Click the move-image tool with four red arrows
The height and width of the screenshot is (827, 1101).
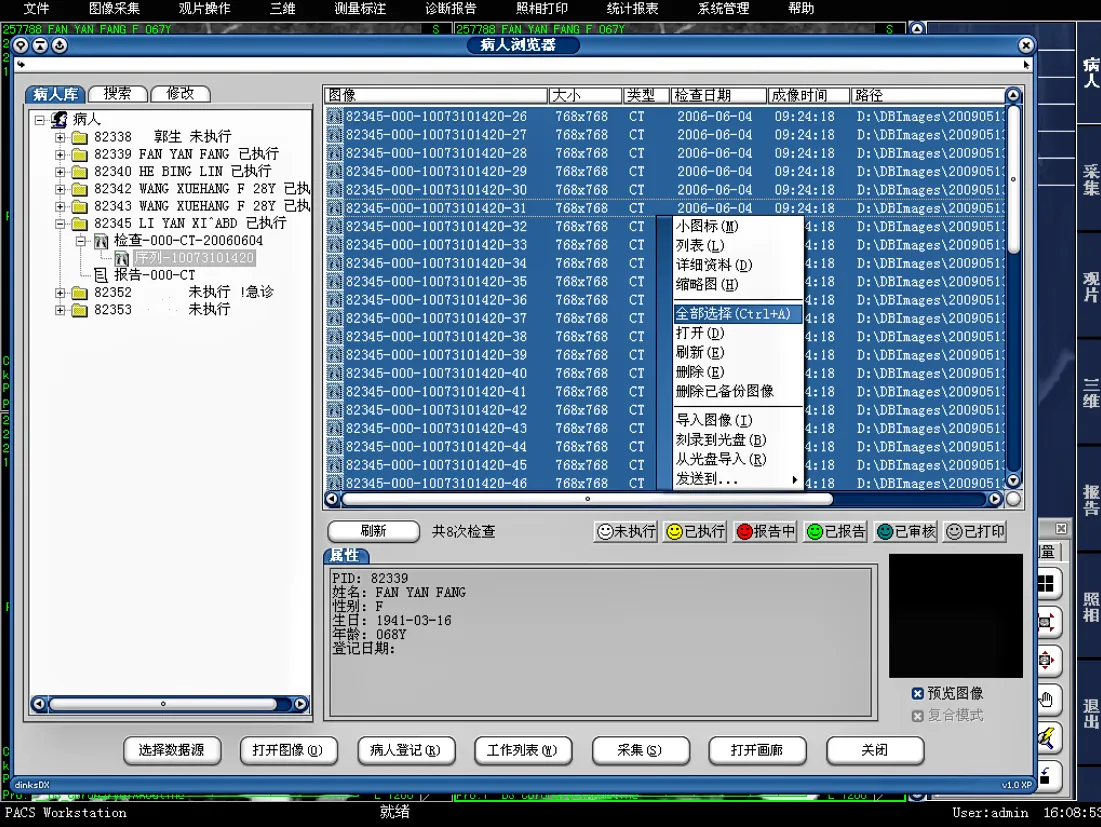point(1046,661)
